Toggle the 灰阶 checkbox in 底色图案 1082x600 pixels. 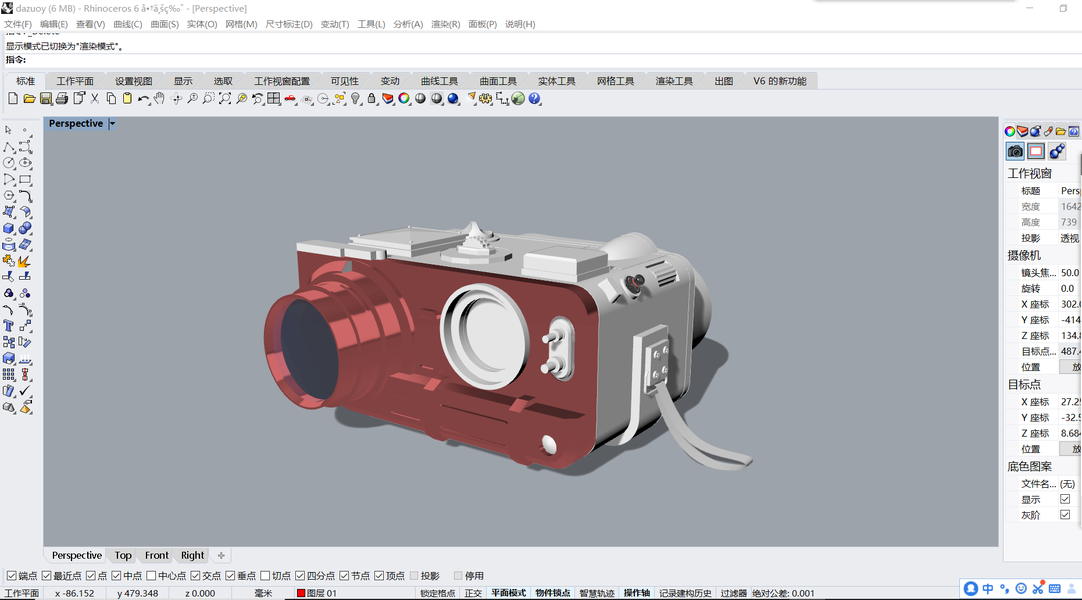click(x=1065, y=514)
